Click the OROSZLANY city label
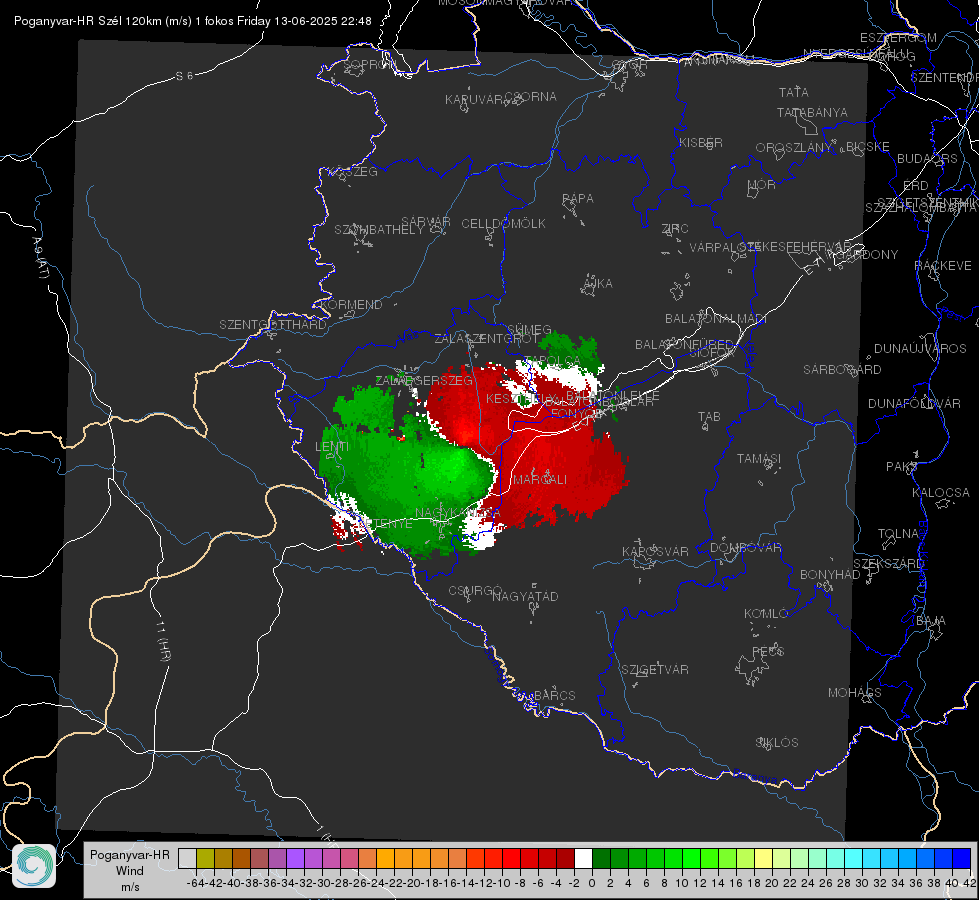This screenshot has width=979, height=900. [x=794, y=148]
